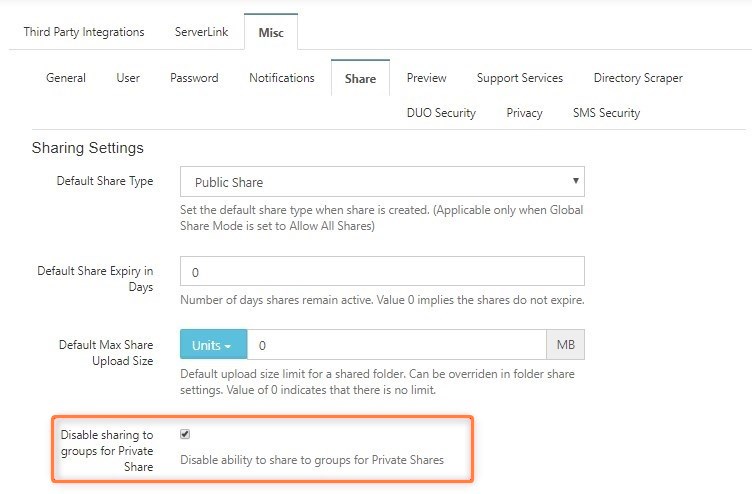Viewport: 752px width, 494px height.
Task: Select the Share sub-tab
Action: pyautogui.click(x=360, y=78)
